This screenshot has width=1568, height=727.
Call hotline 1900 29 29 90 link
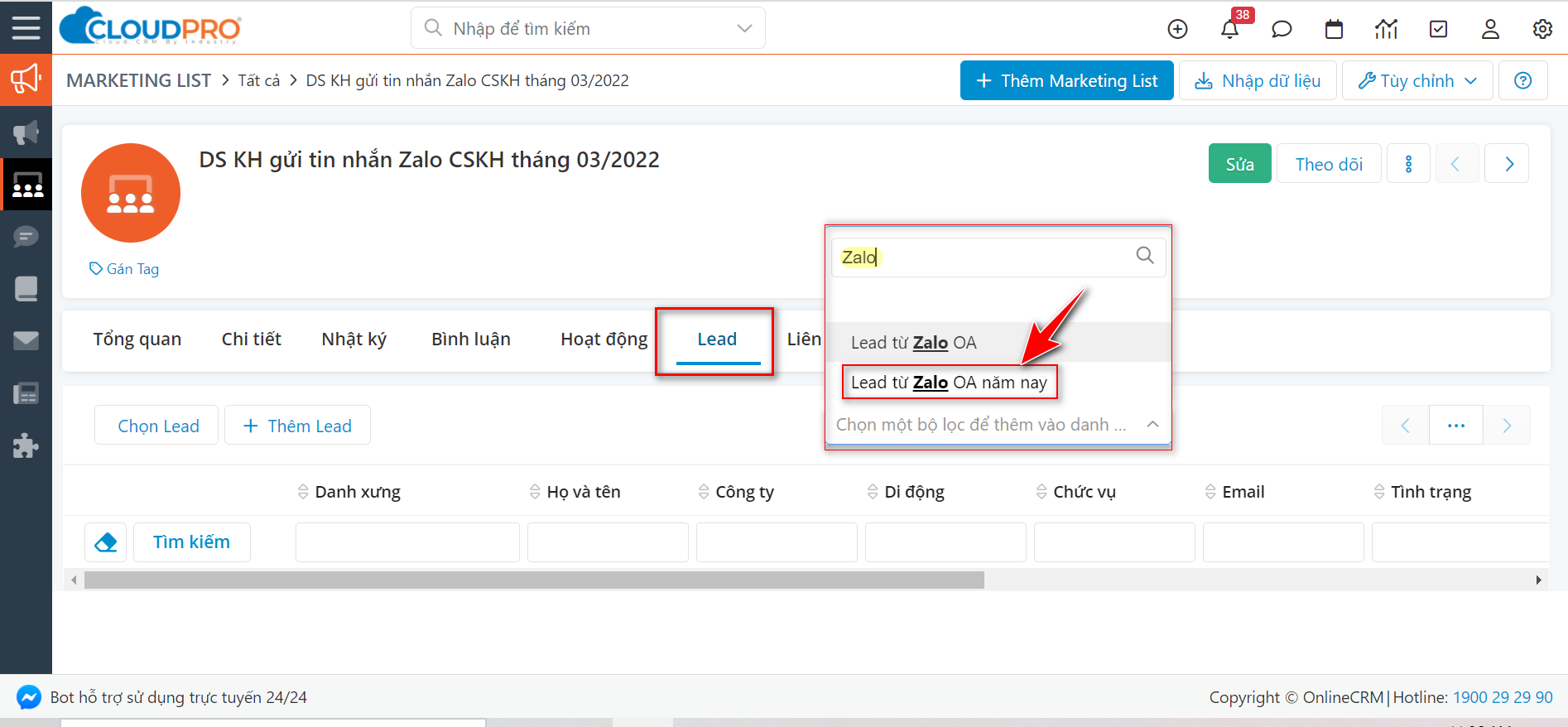click(1503, 697)
